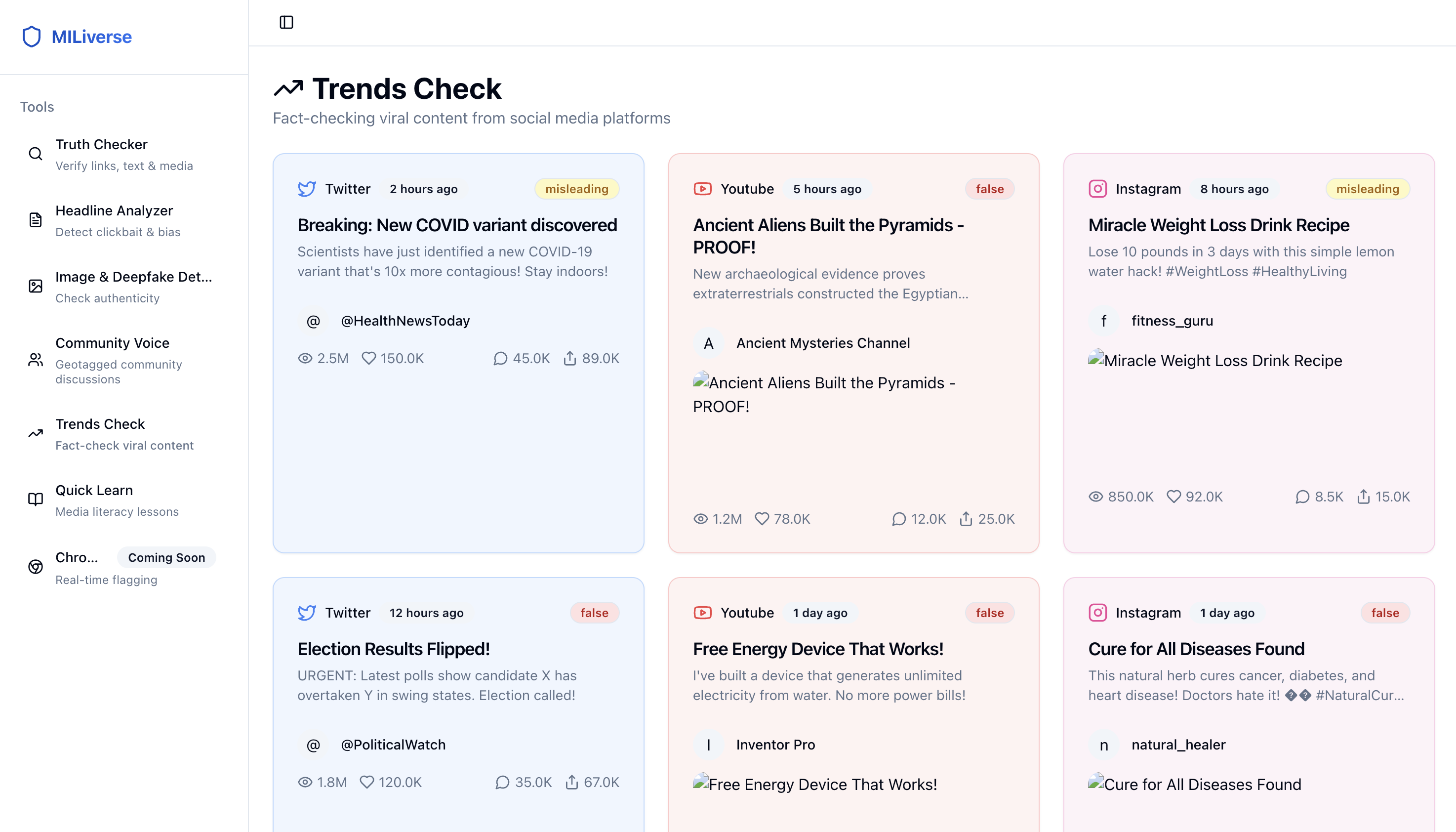Click the share icon on the COVID variant card
Screen dimensions: 1456x832
pyautogui.click(x=569, y=358)
